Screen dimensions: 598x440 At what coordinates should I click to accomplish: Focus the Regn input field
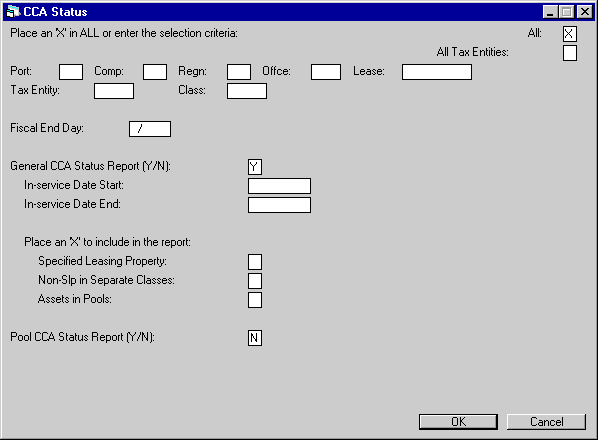(239, 72)
